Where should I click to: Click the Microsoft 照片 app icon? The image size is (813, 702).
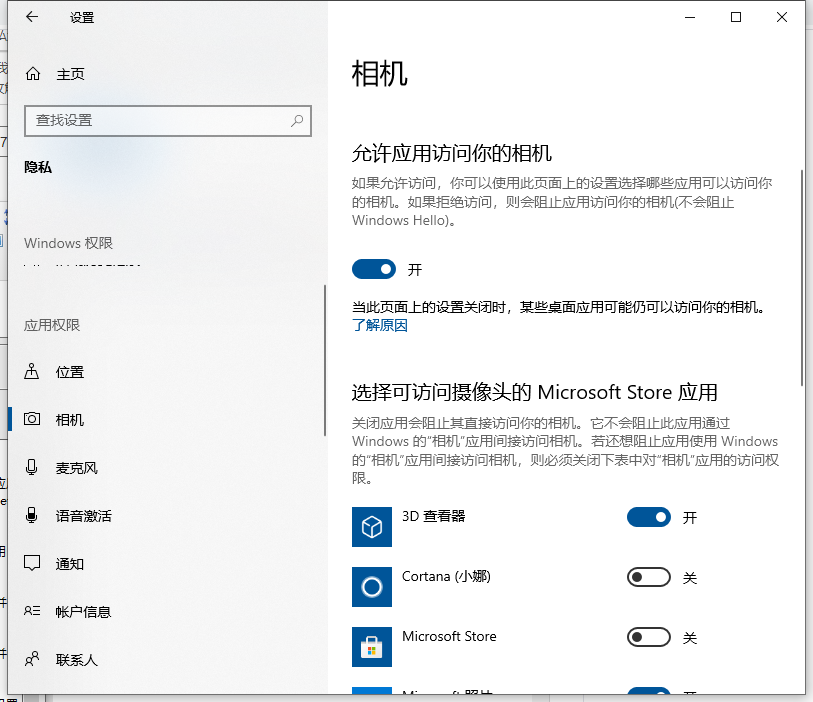371,693
